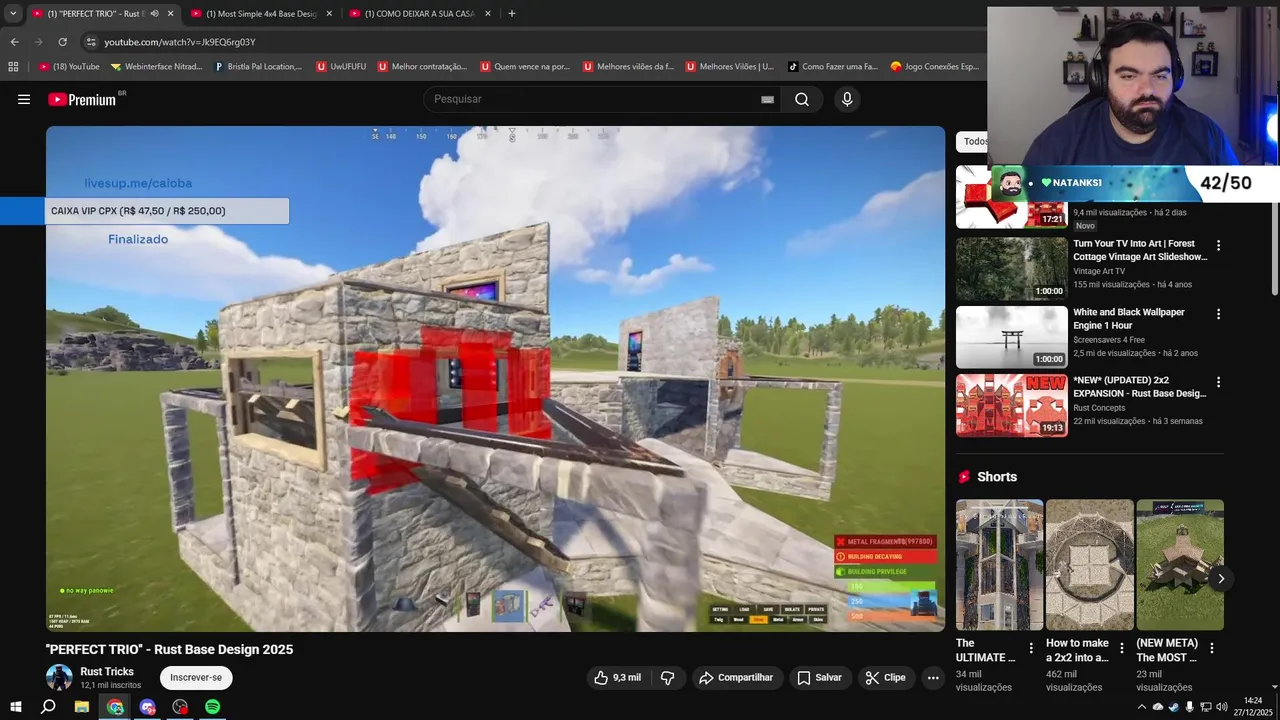Open Windows Start menu
Image resolution: width=1280 pixels, height=720 pixels.
[15, 707]
